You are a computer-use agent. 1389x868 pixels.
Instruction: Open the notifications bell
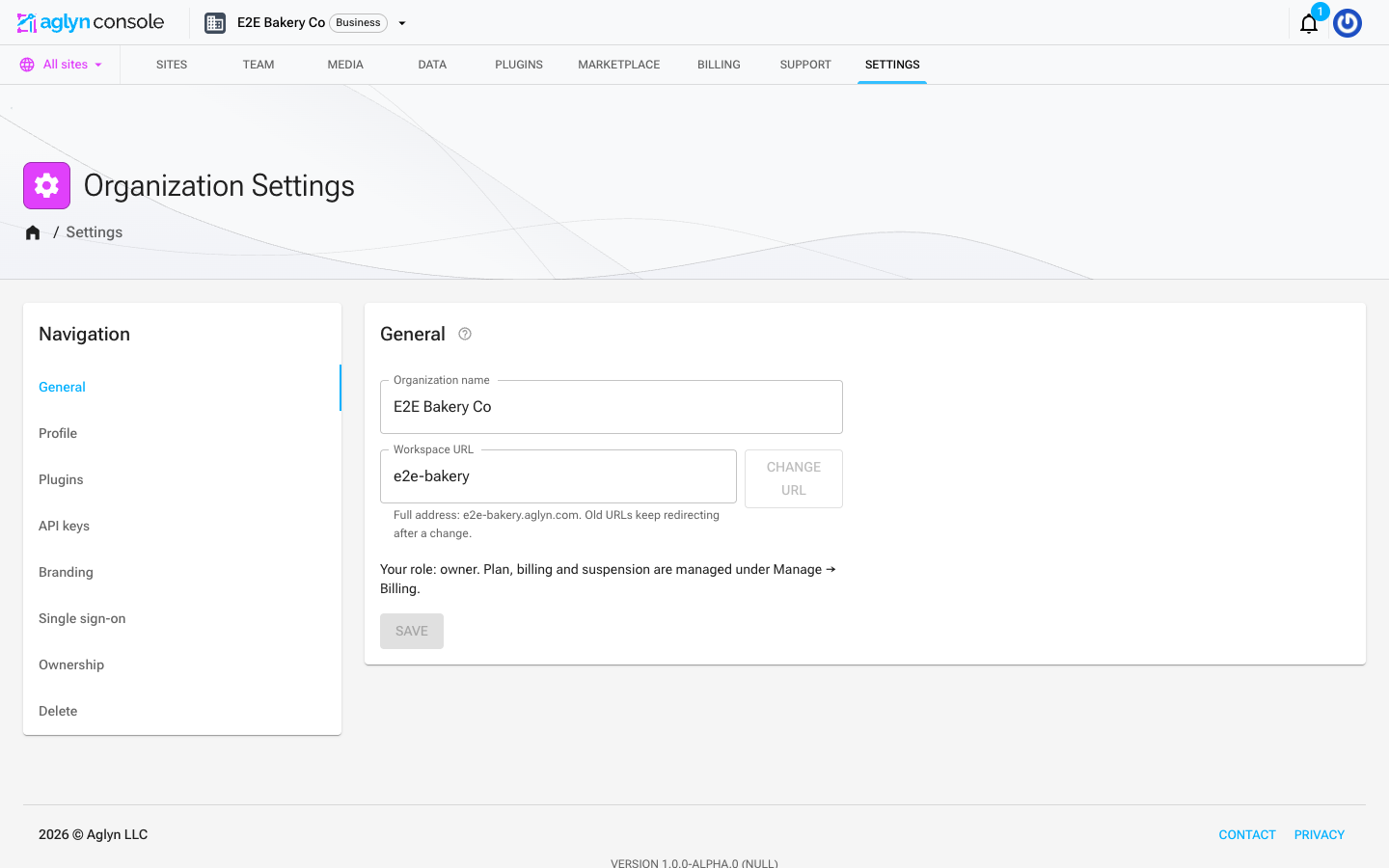point(1309,23)
